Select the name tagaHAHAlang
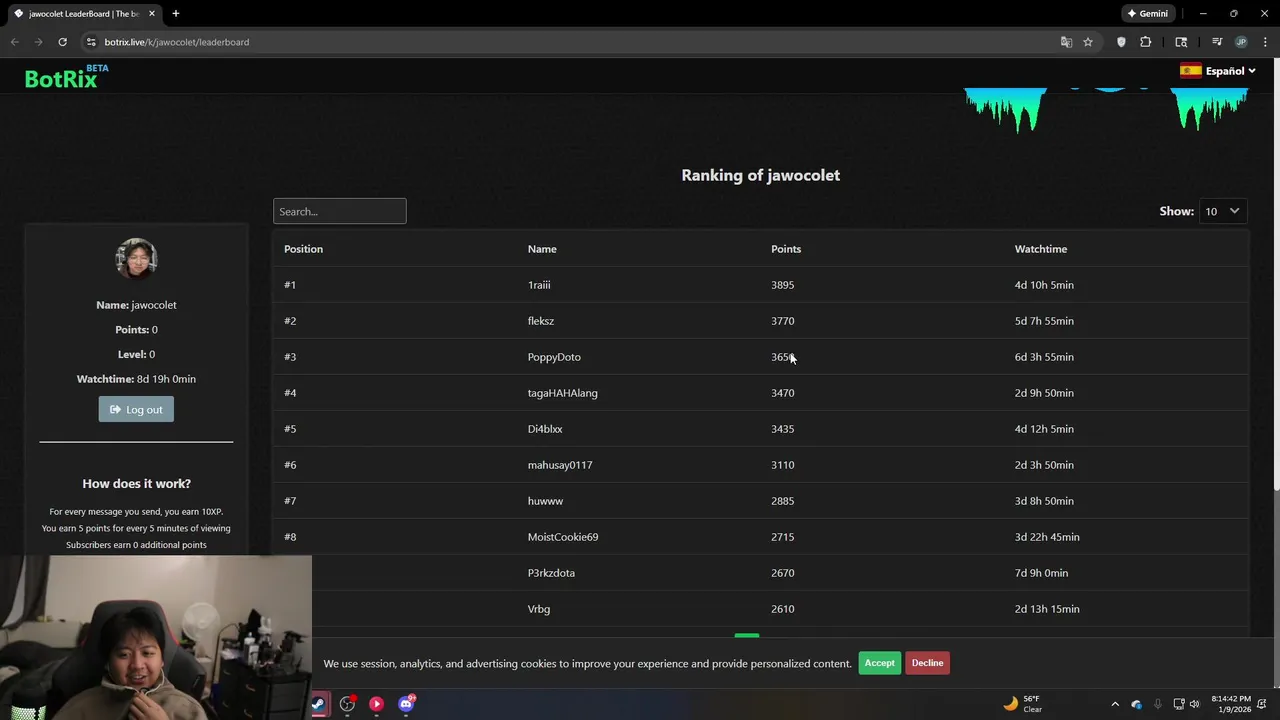 [x=563, y=393]
